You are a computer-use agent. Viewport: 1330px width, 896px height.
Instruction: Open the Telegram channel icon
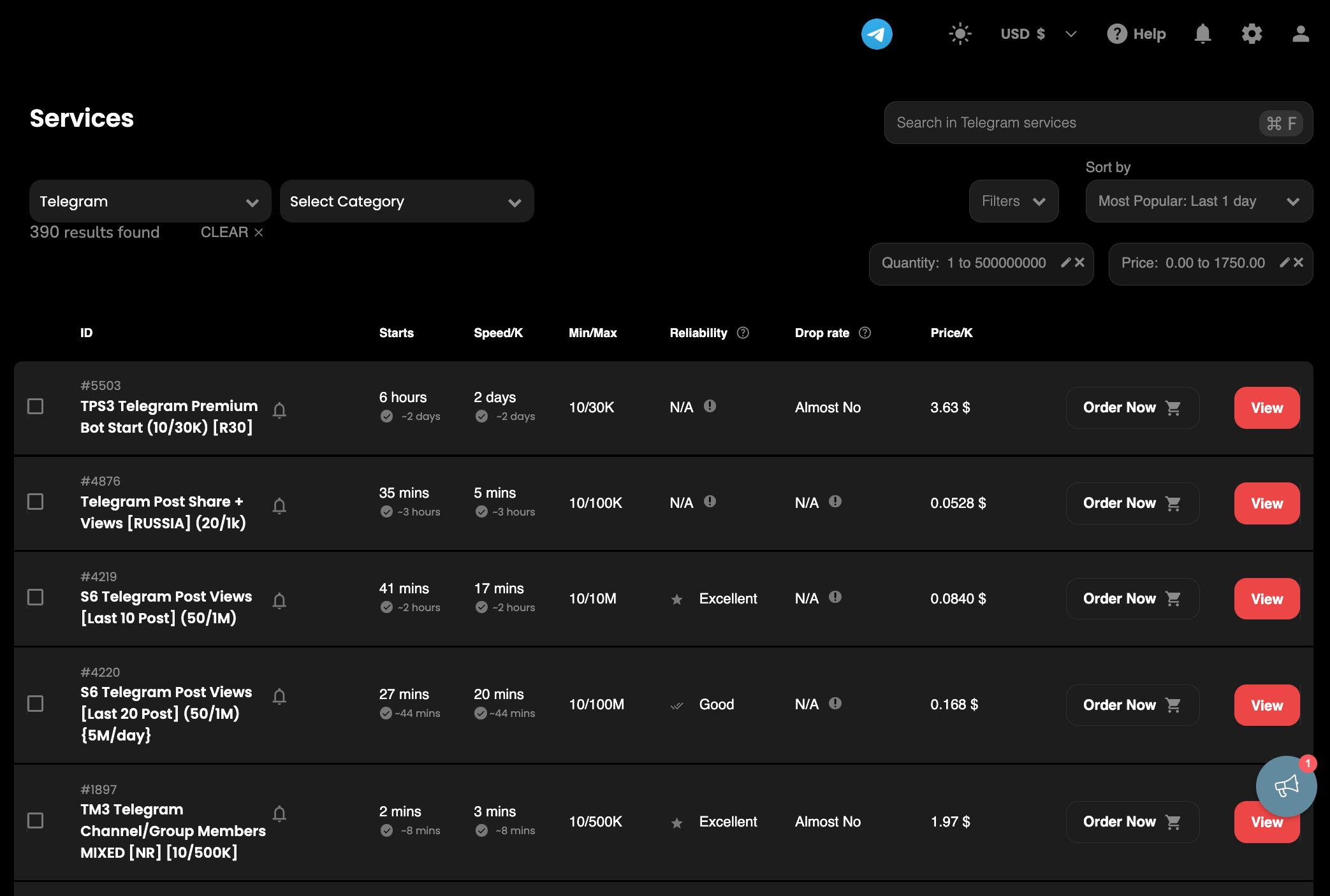coord(877,34)
